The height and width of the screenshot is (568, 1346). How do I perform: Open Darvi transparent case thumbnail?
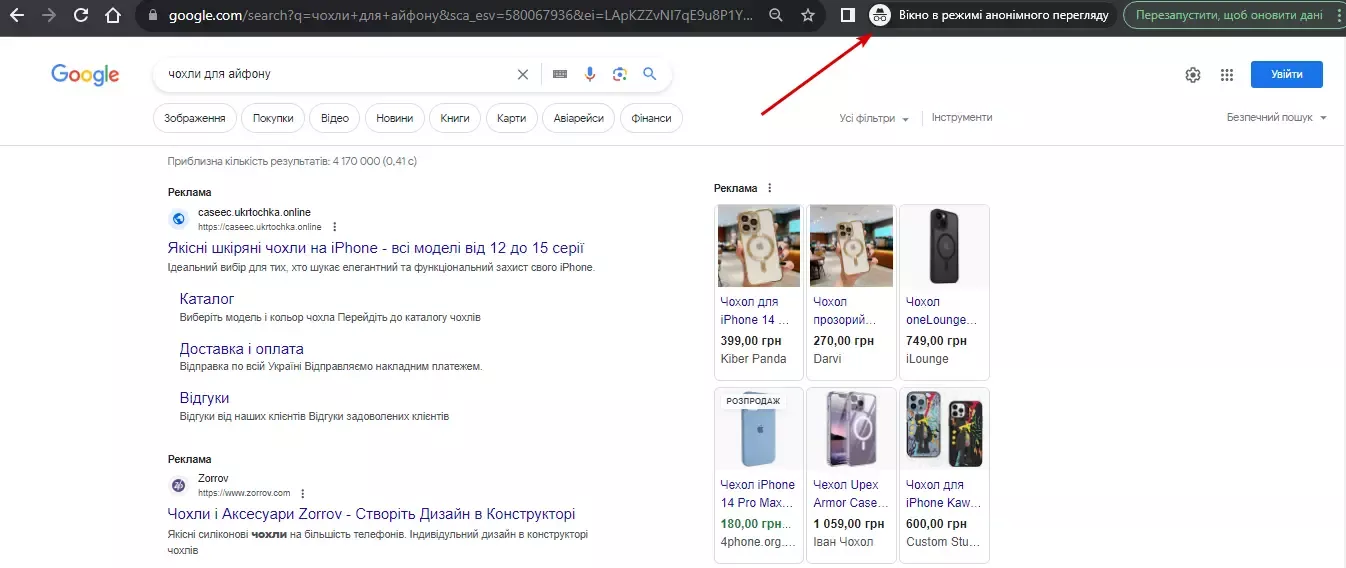(851, 246)
